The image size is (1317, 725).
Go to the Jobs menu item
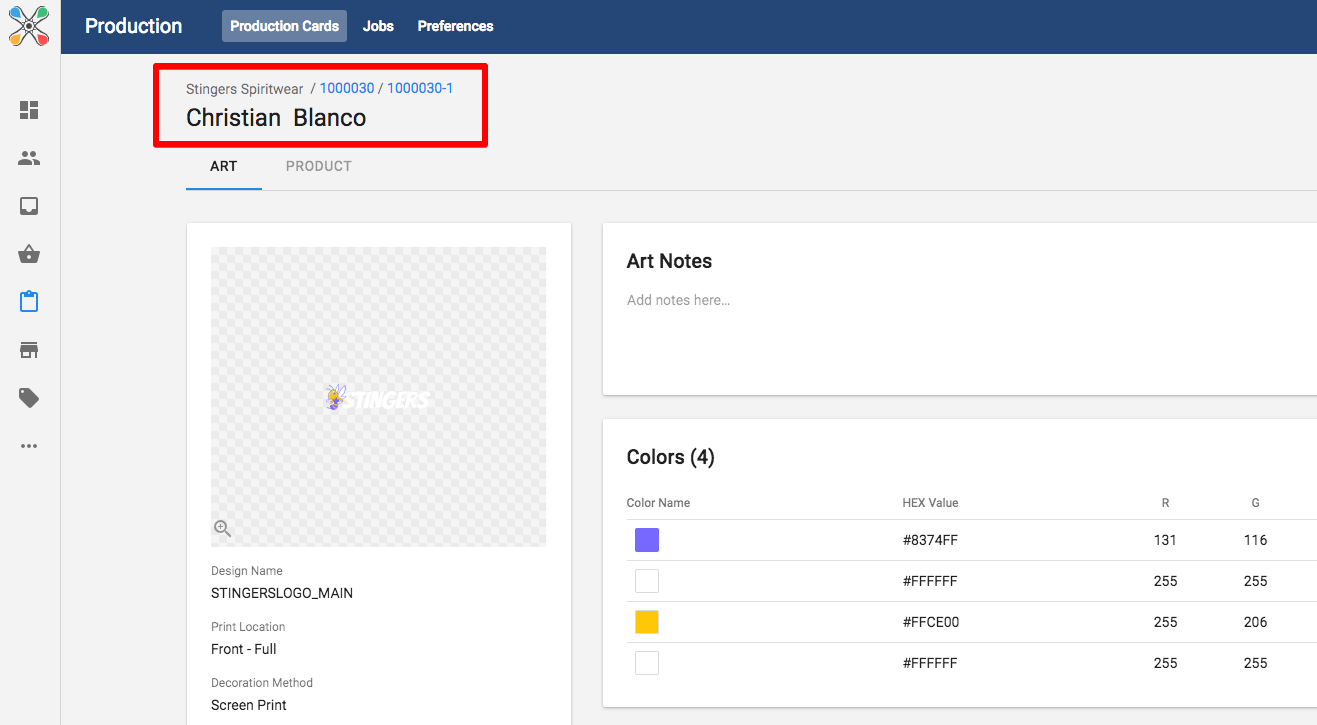[x=378, y=26]
